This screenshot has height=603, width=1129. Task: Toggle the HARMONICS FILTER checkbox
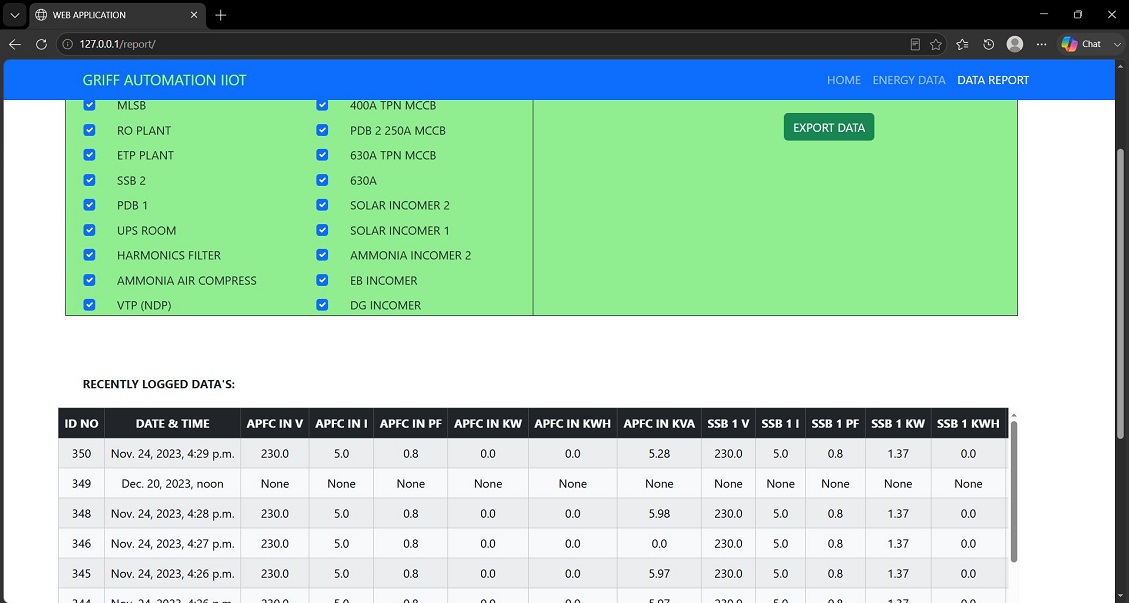(x=89, y=255)
